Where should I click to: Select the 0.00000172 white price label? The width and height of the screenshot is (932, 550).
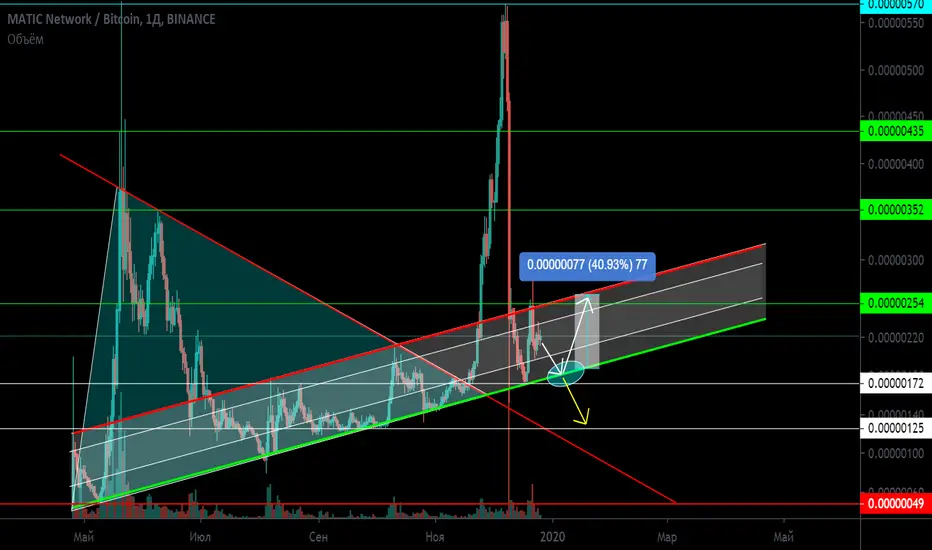tap(896, 384)
